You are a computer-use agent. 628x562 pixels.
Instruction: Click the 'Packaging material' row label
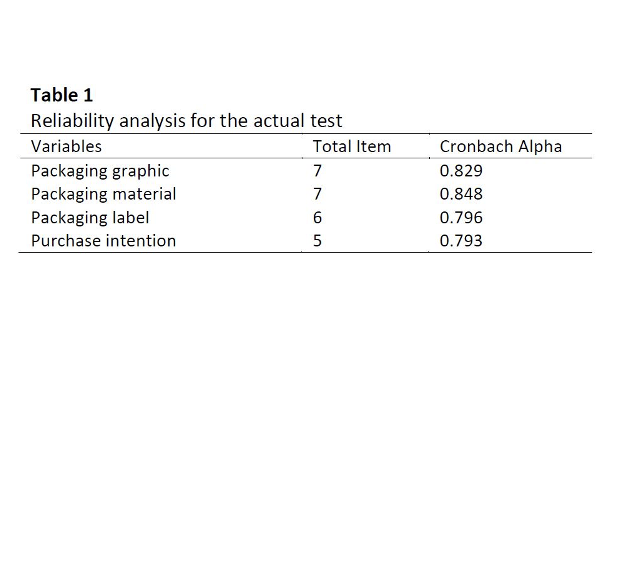click(x=104, y=194)
